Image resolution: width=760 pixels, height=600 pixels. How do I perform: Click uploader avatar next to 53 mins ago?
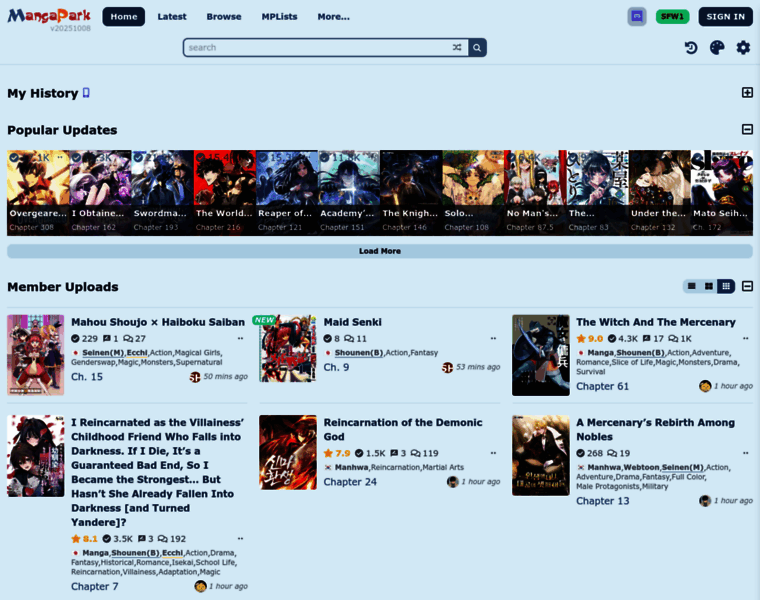click(x=447, y=367)
